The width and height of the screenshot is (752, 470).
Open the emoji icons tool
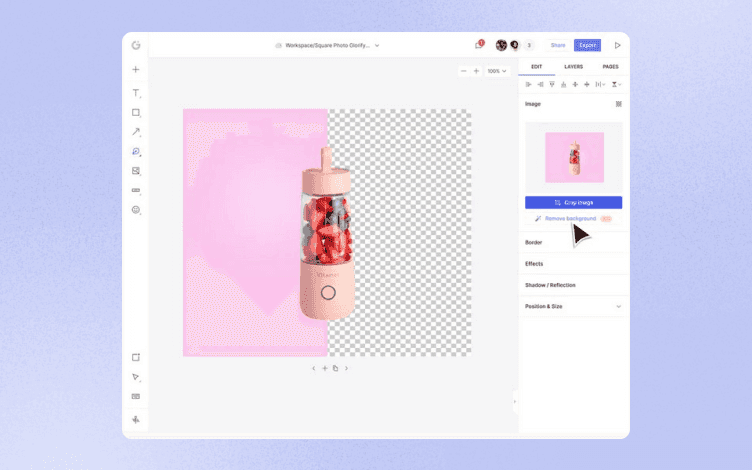point(136,210)
